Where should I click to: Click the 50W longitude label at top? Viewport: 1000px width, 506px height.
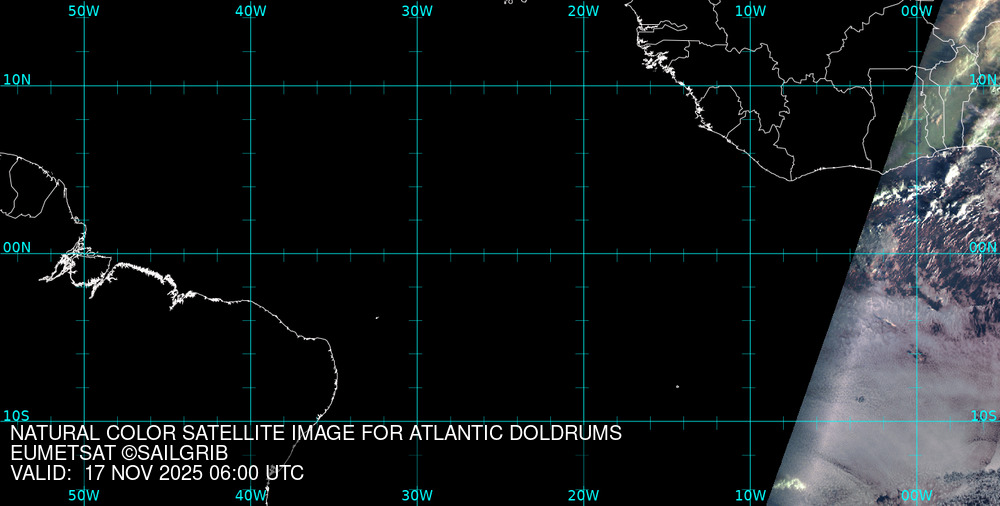pyautogui.click(x=84, y=11)
